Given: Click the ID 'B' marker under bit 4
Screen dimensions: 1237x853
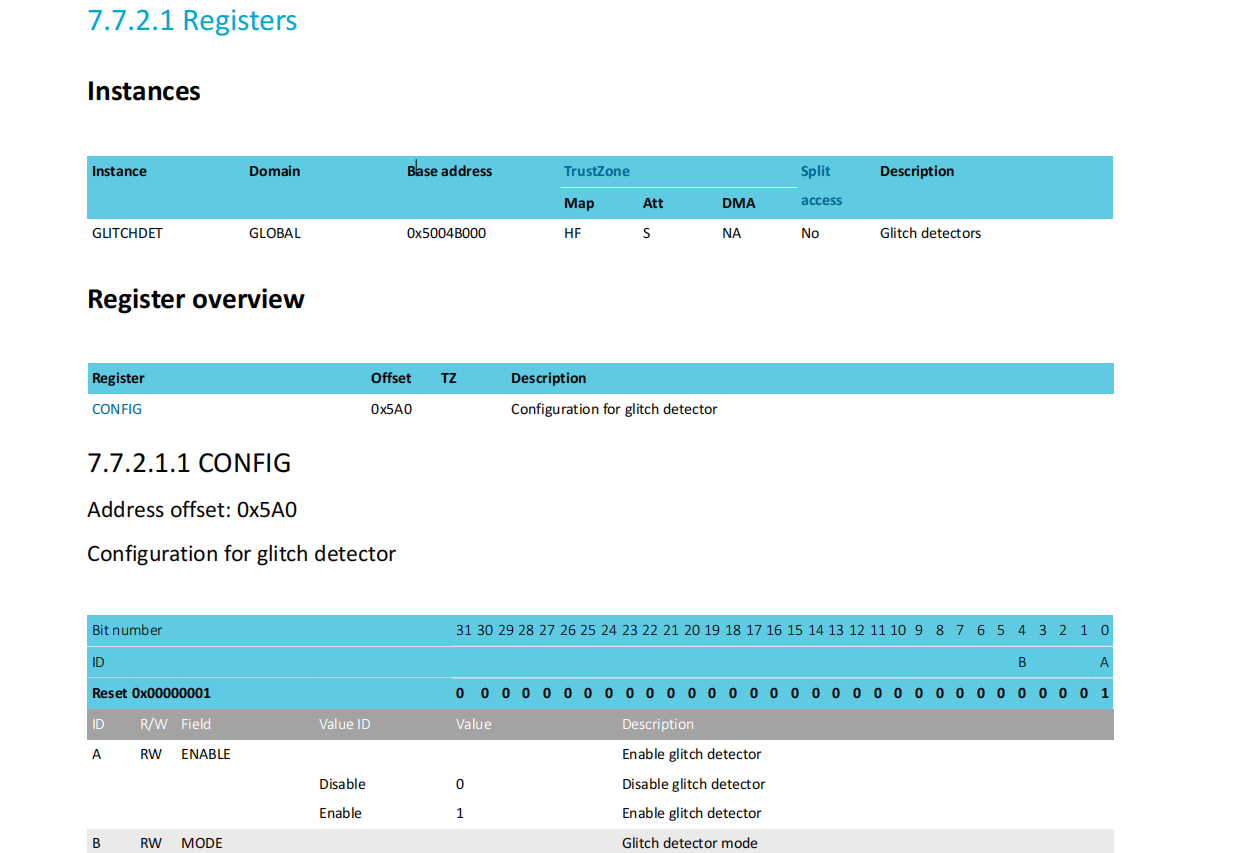Looking at the screenshot, I should click(1022, 662).
